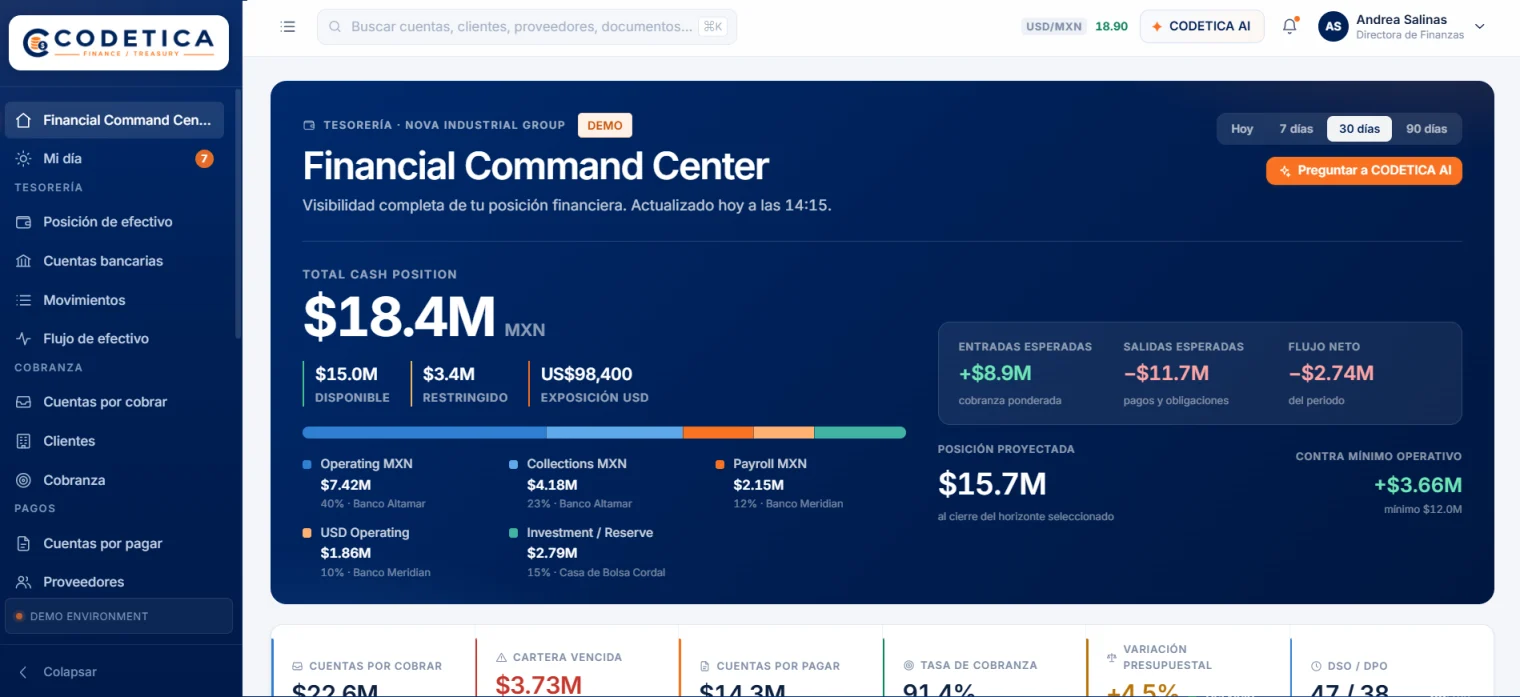This screenshot has width=1520, height=697.
Task: Open notifications bell icon
Action: point(1289,27)
